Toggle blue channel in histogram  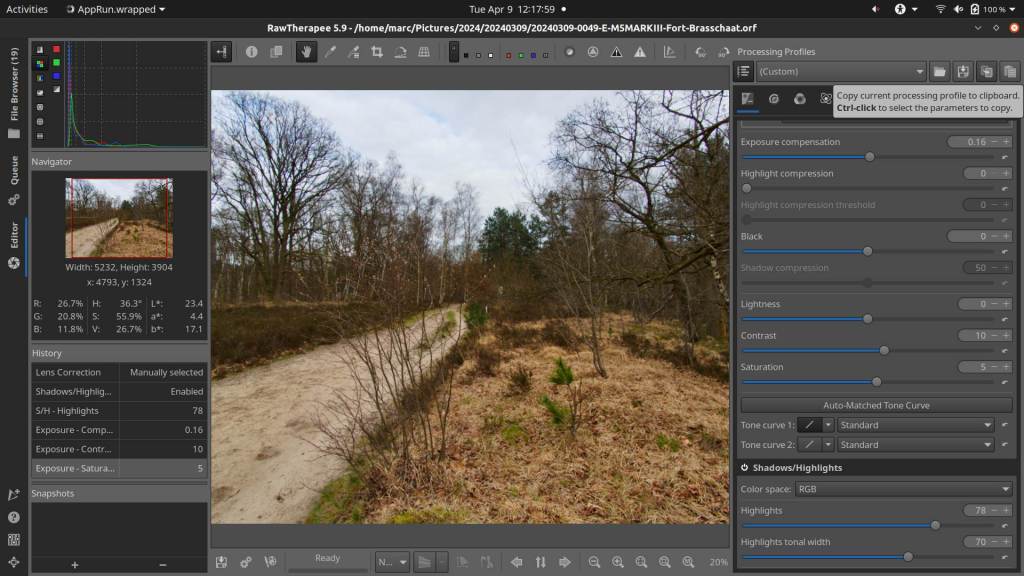click(56, 76)
